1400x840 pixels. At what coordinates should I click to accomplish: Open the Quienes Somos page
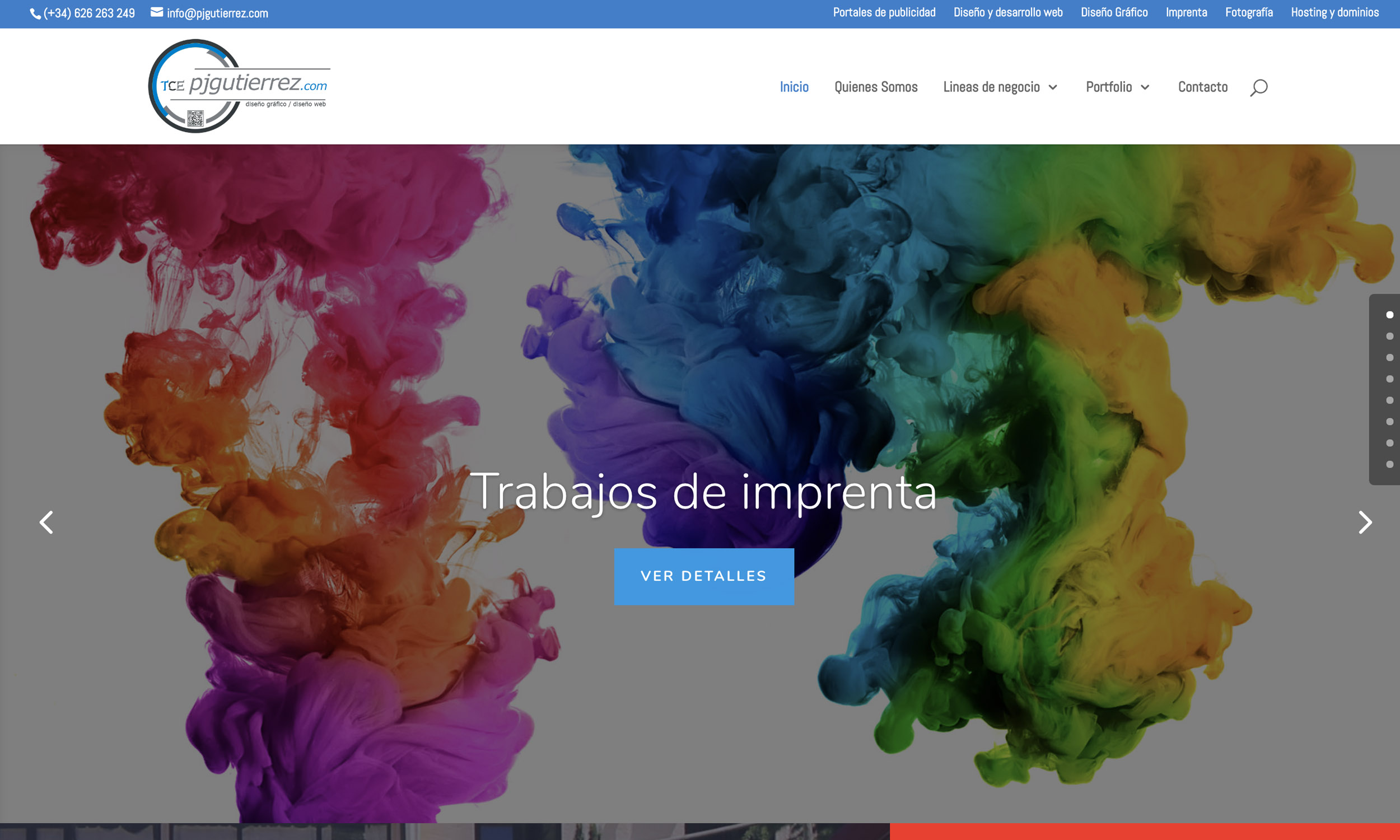[876, 87]
